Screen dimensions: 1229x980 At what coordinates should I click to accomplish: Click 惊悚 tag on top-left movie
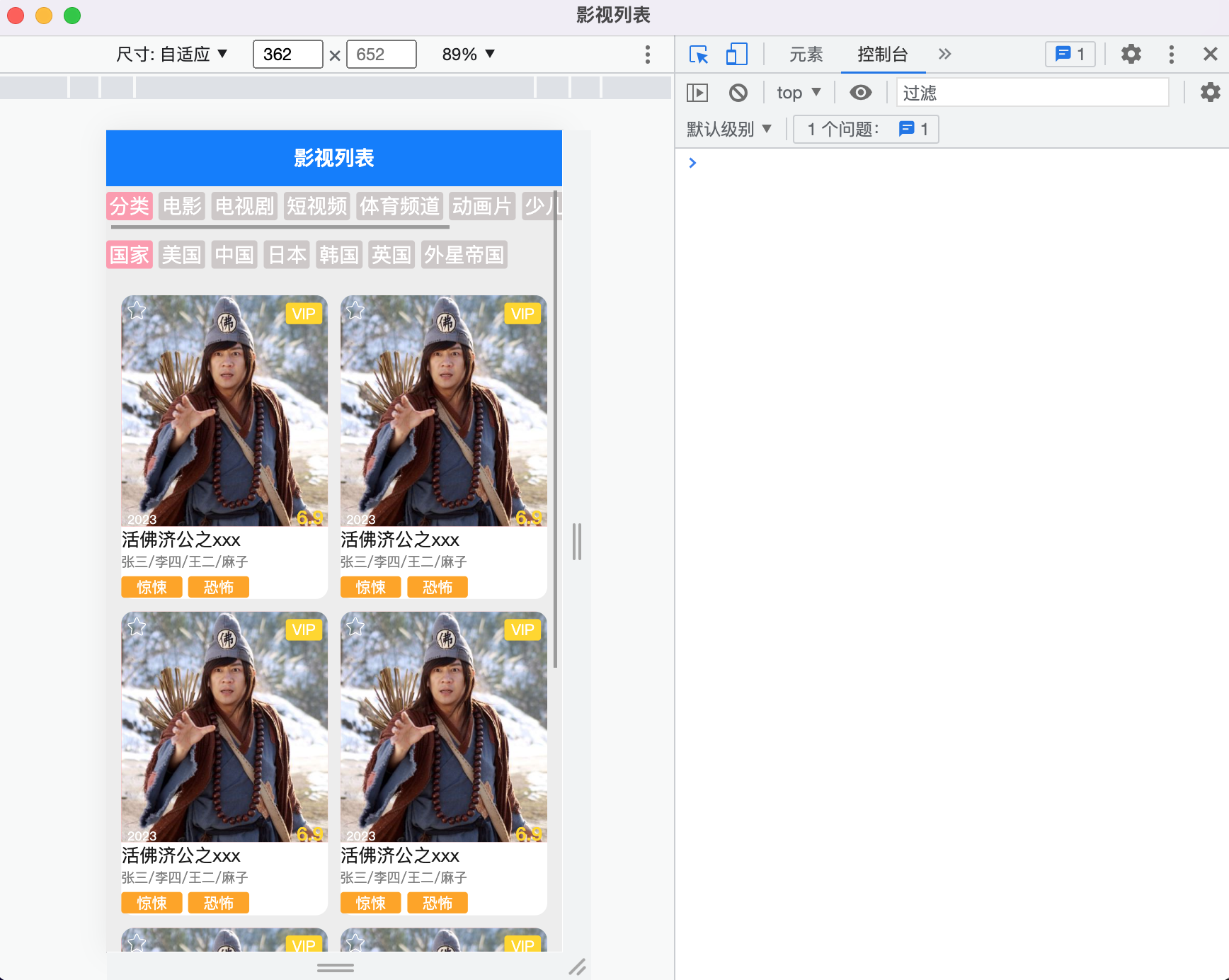click(152, 587)
